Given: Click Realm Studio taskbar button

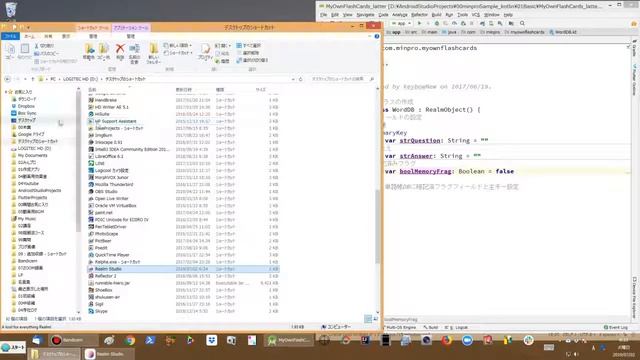Looking at the screenshot, I should [x=108, y=354].
